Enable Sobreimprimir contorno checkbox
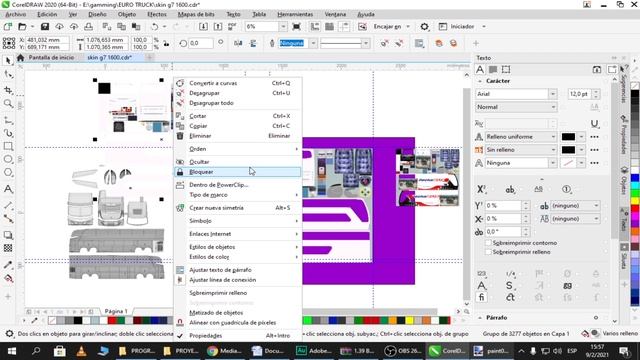This screenshot has width=640, height=360. 488,243
